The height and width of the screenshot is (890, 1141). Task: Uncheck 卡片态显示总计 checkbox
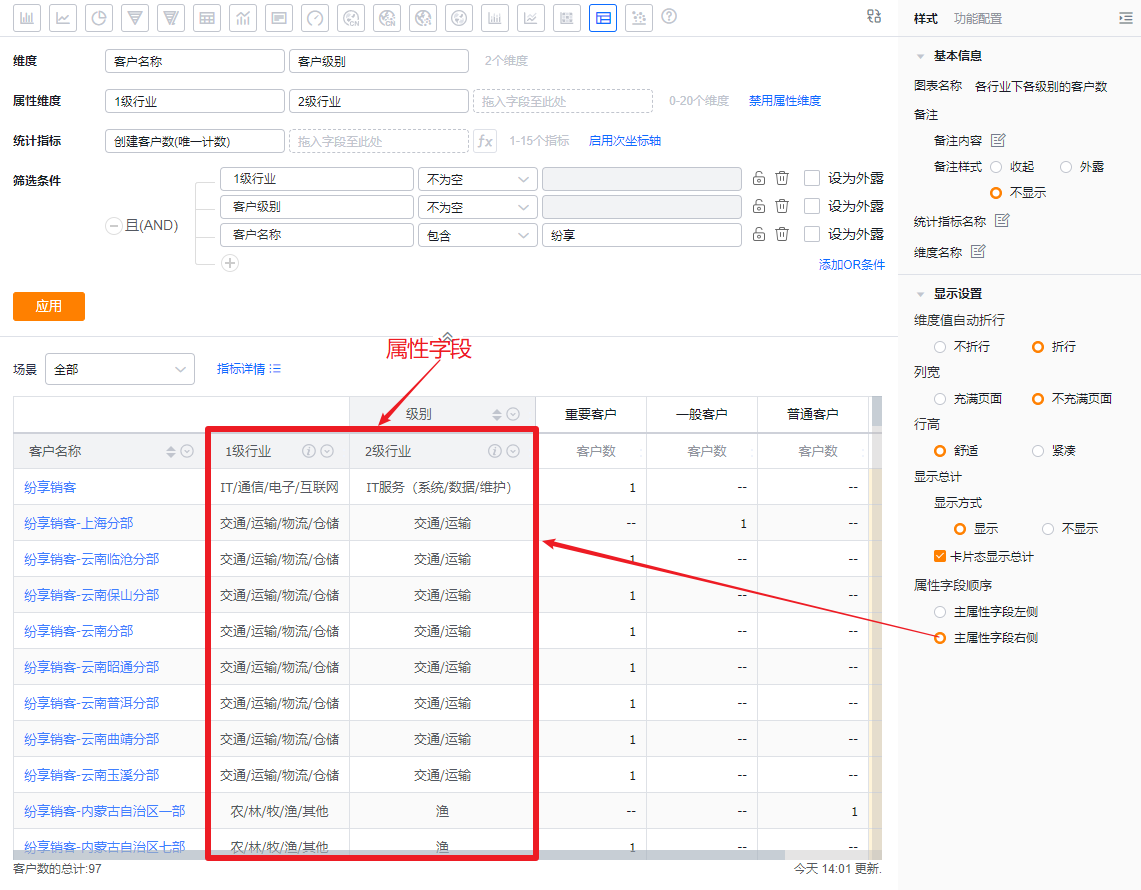939,556
